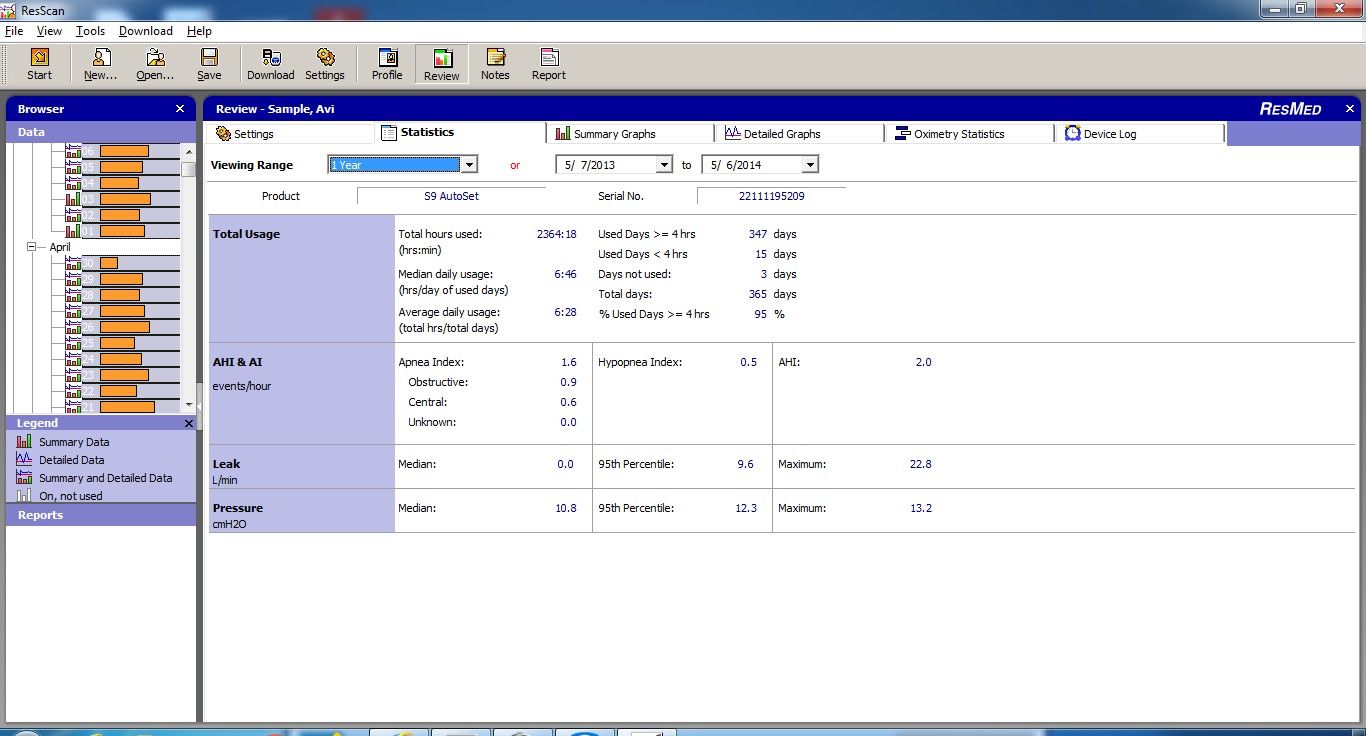Open a patient file with Open icon

click(155, 64)
